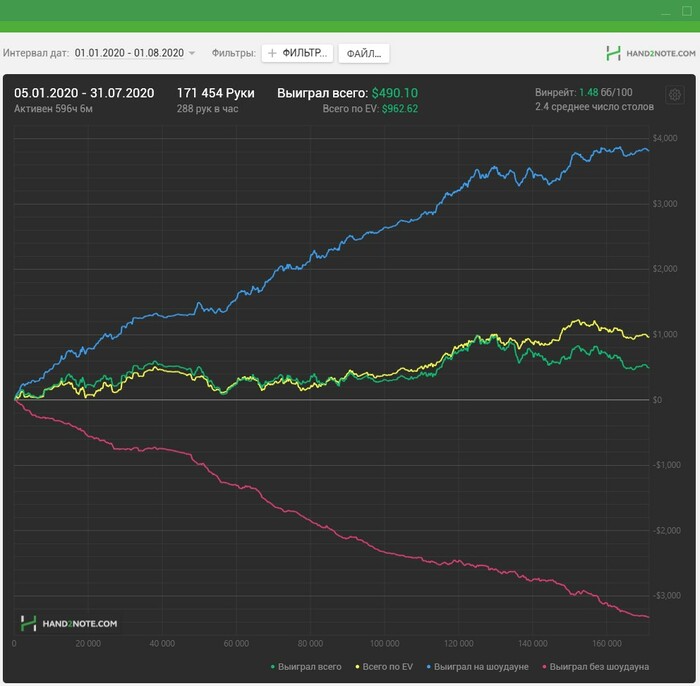Click the -$3,000 axis label
700x686 pixels.
point(666,595)
